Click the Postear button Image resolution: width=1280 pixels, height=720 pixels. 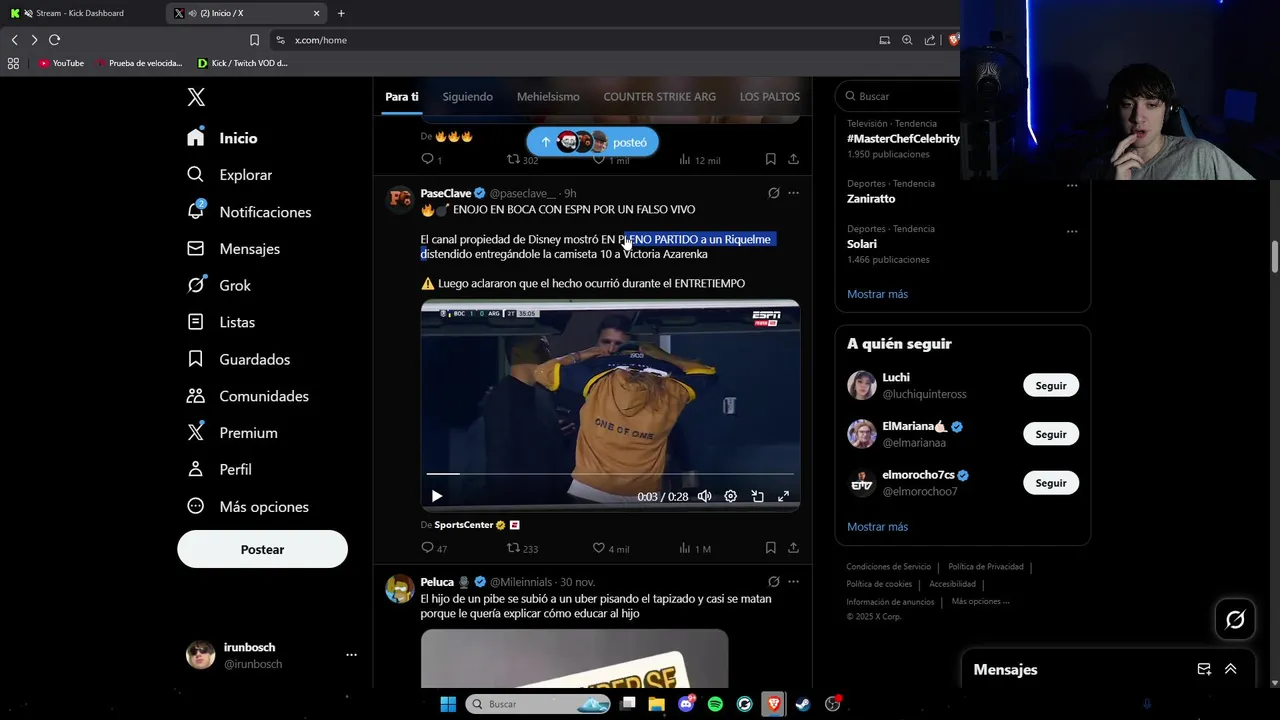[262, 549]
